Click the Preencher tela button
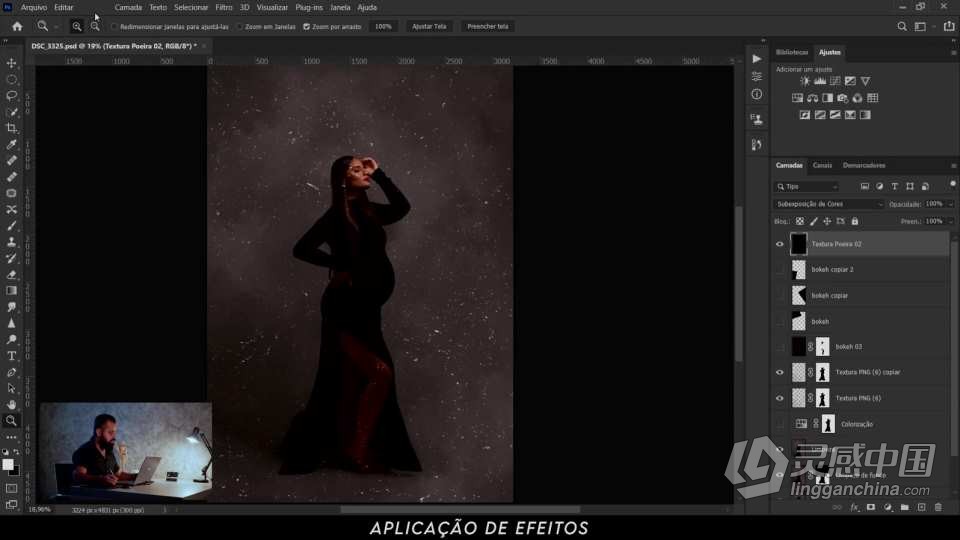 pyautogui.click(x=487, y=26)
